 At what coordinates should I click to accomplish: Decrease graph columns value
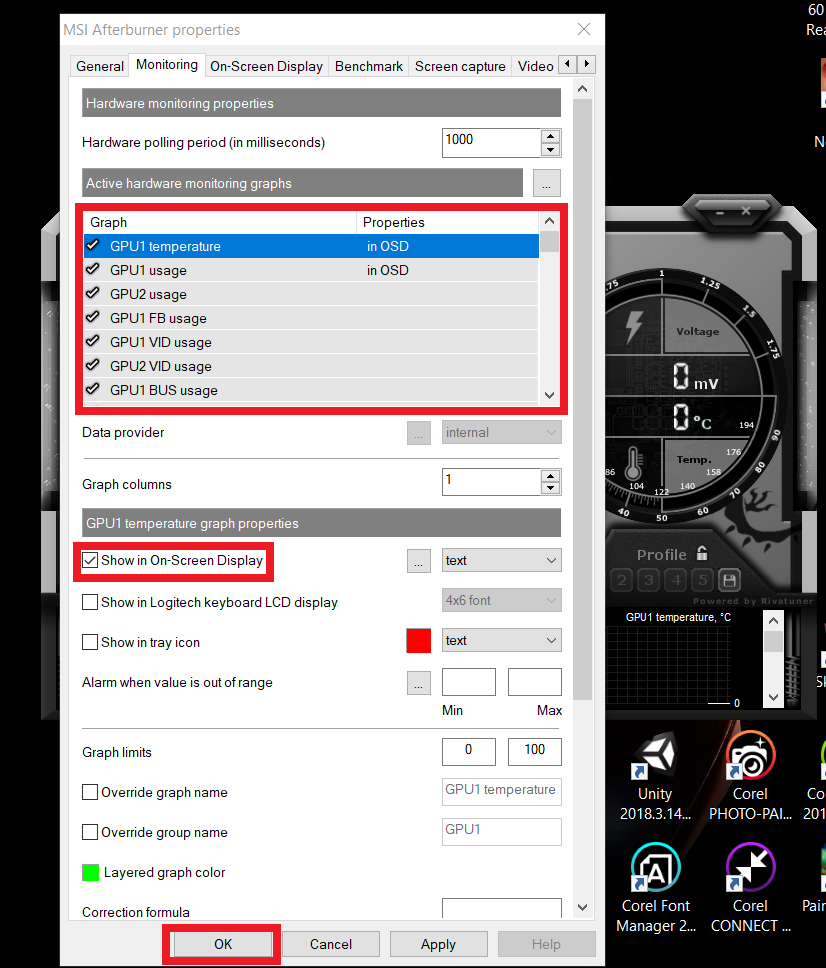(x=550, y=488)
